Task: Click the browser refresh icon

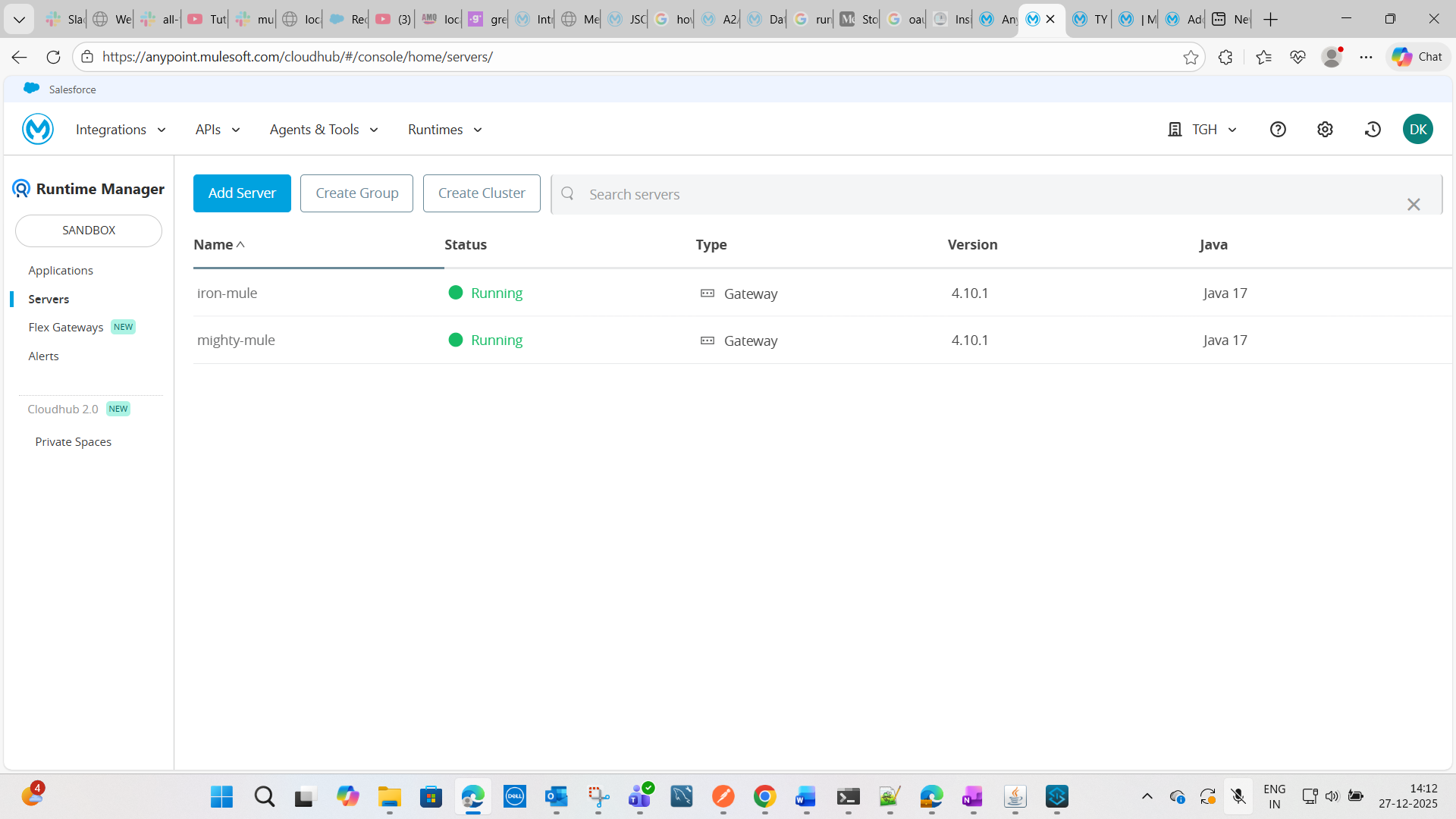Action: (53, 57)
